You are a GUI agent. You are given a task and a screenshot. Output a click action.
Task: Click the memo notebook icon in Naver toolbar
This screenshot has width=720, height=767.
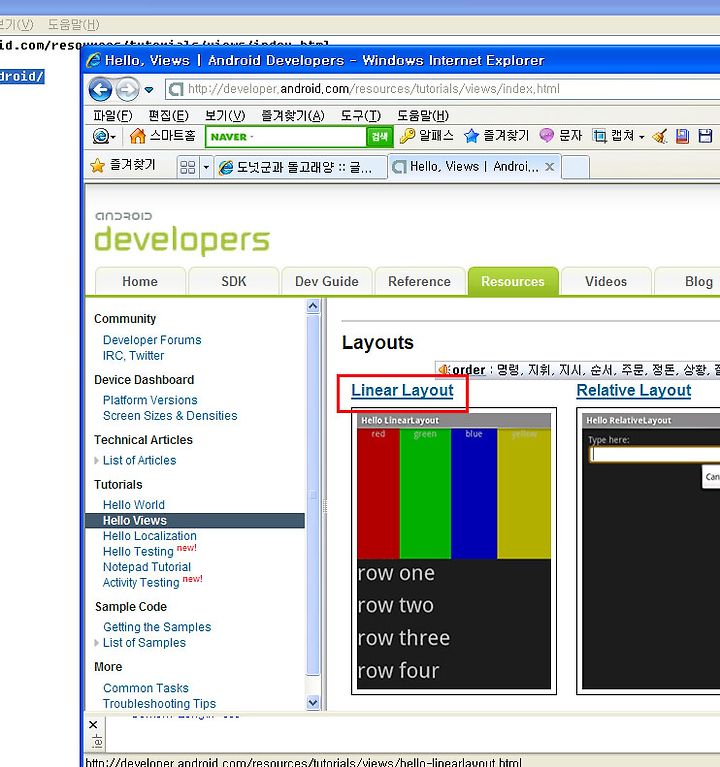(x=682, y=136)
